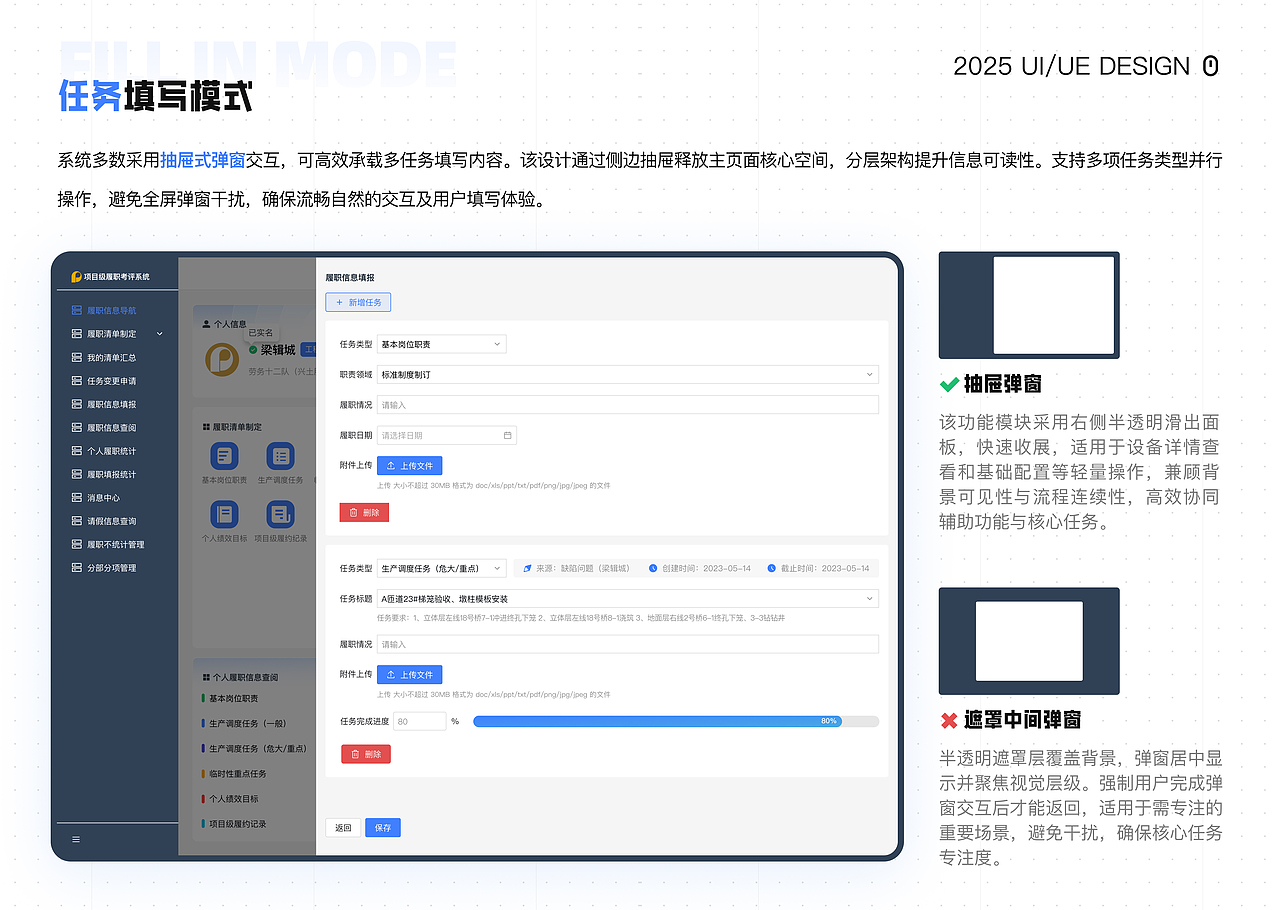The image size is (1280, 910).
Task: Click the grid icon beside 个人履职信息查询
Action: [206, 677]
